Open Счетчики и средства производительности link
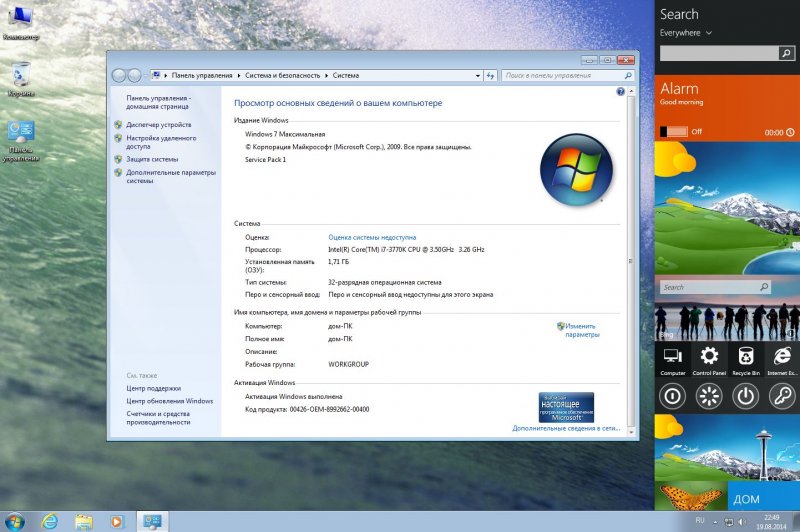 coord(158,418)
